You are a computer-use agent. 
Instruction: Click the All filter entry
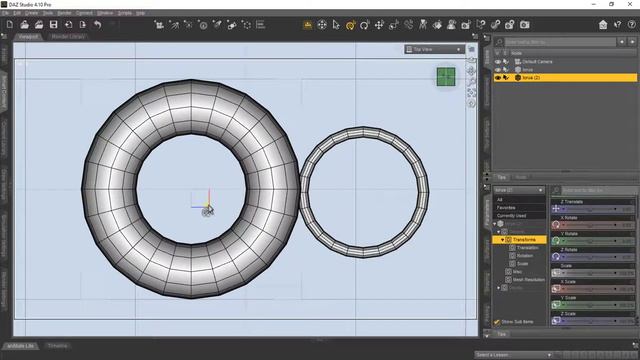click(x=500, y=200)
